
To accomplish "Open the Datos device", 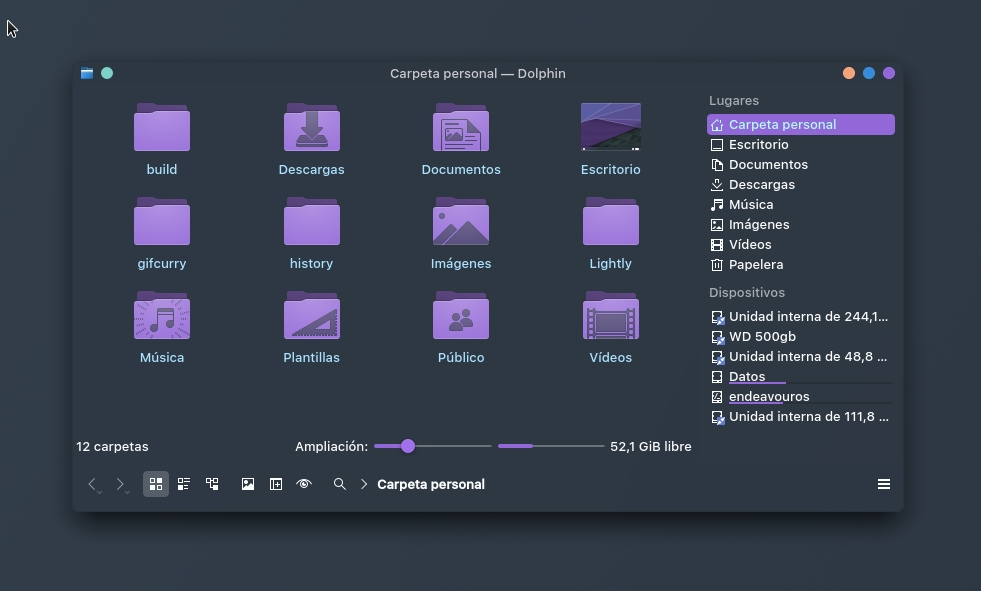I will point(801,376).
